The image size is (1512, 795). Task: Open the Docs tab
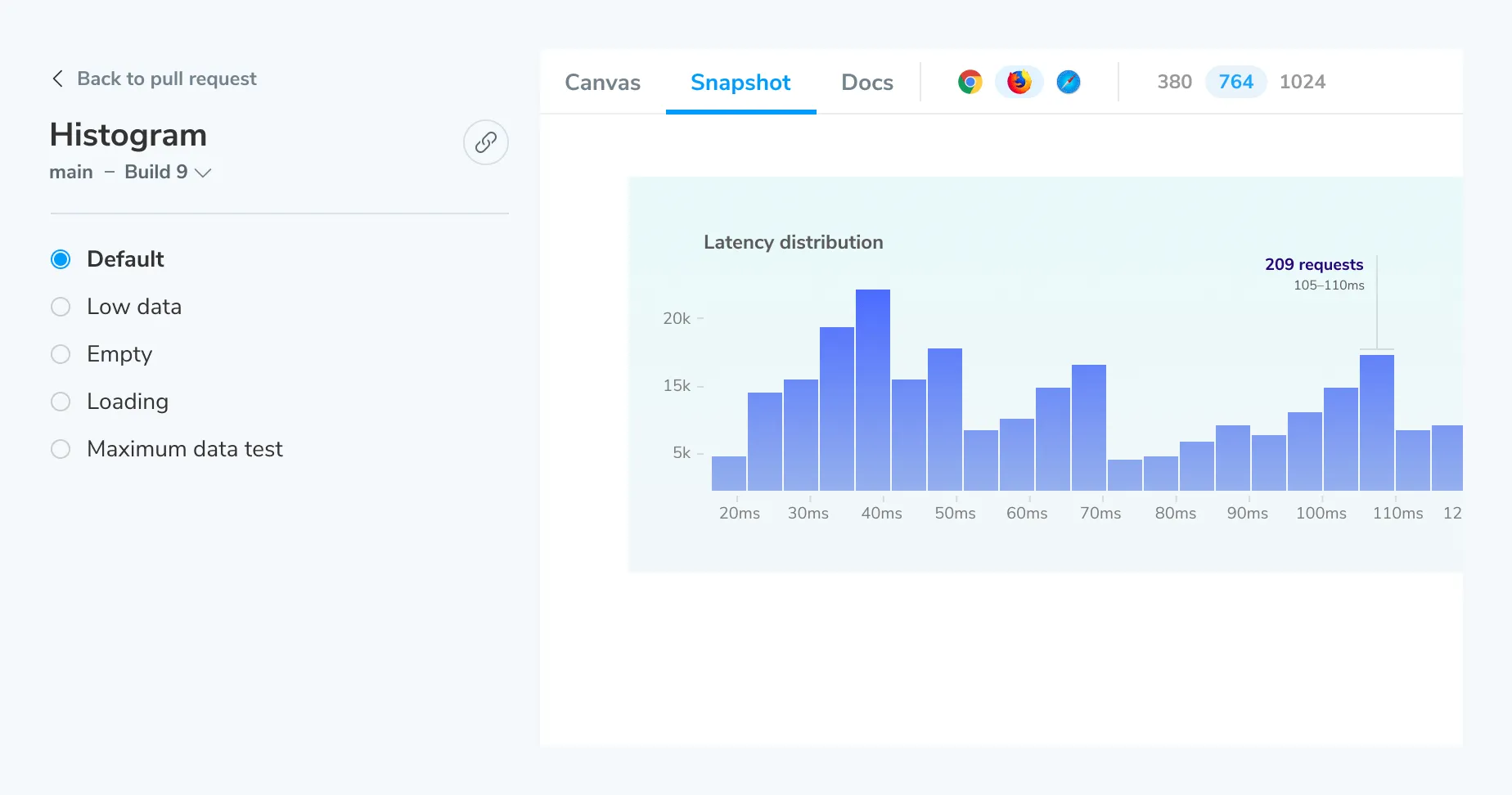coord(866,83)
